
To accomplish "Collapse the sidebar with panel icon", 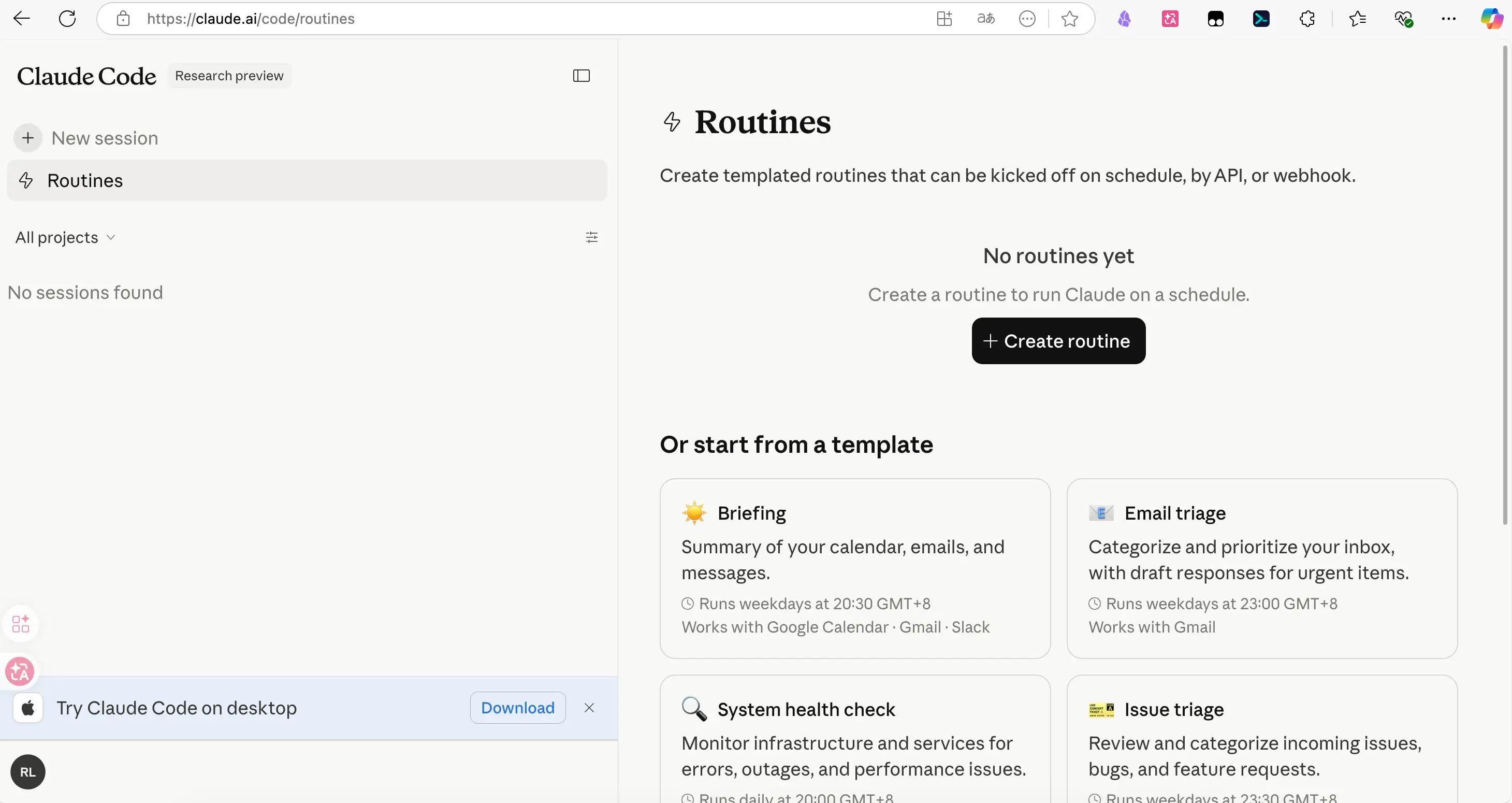I will tap(581, 76).
